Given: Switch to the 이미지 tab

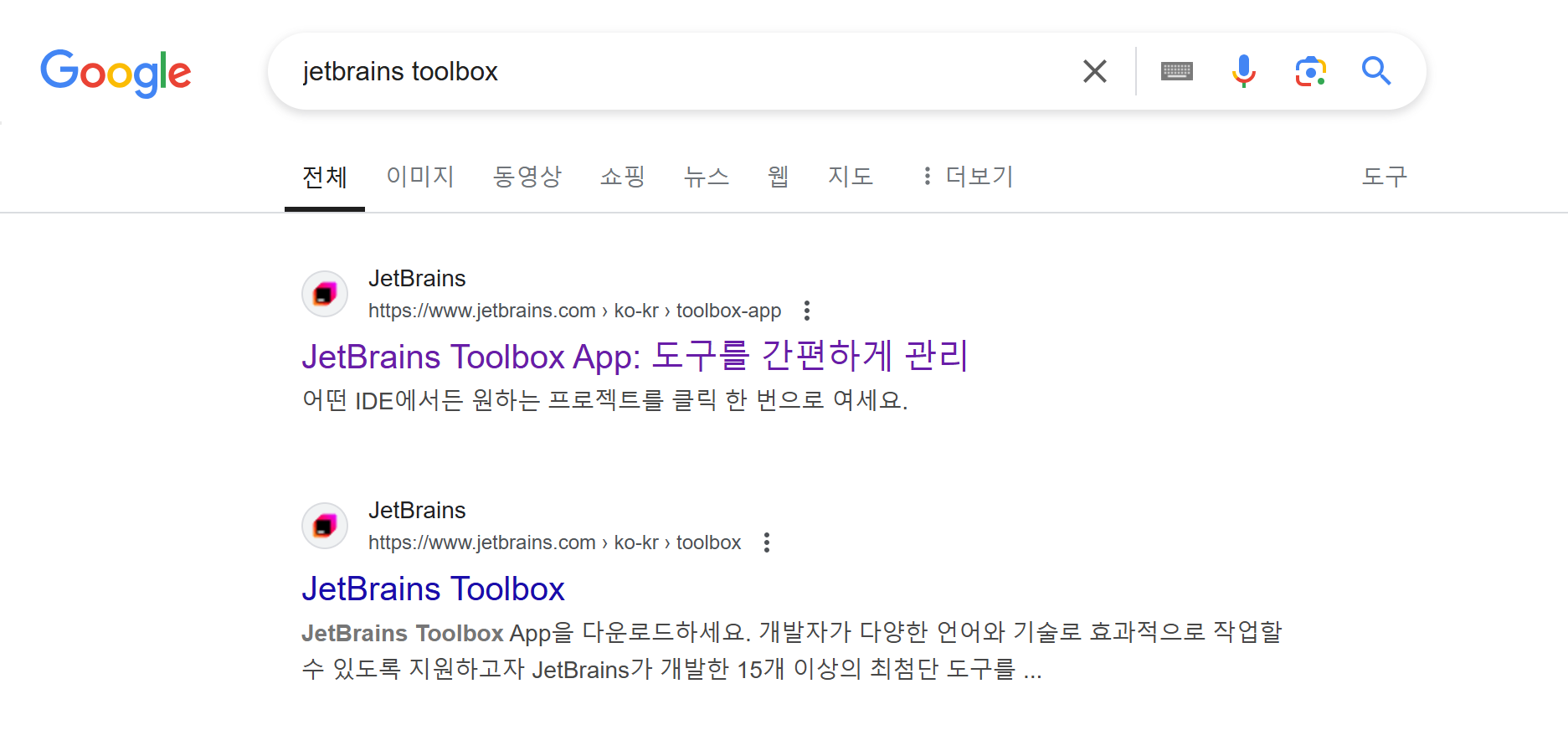Looking at the screenshot, I should click(420, 176).
